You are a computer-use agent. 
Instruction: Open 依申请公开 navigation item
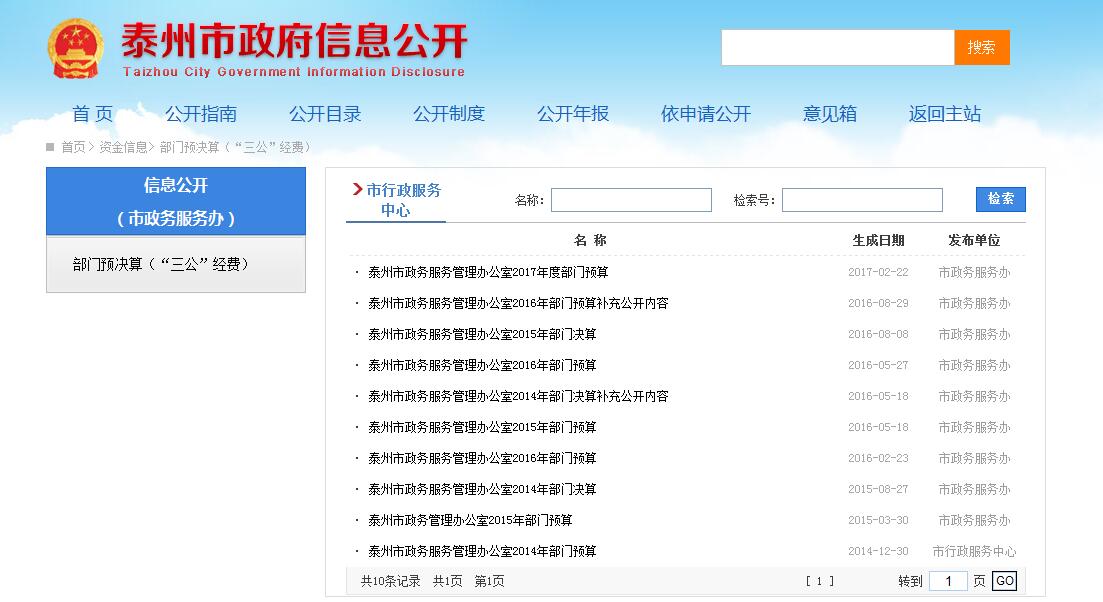coord(705,114)
